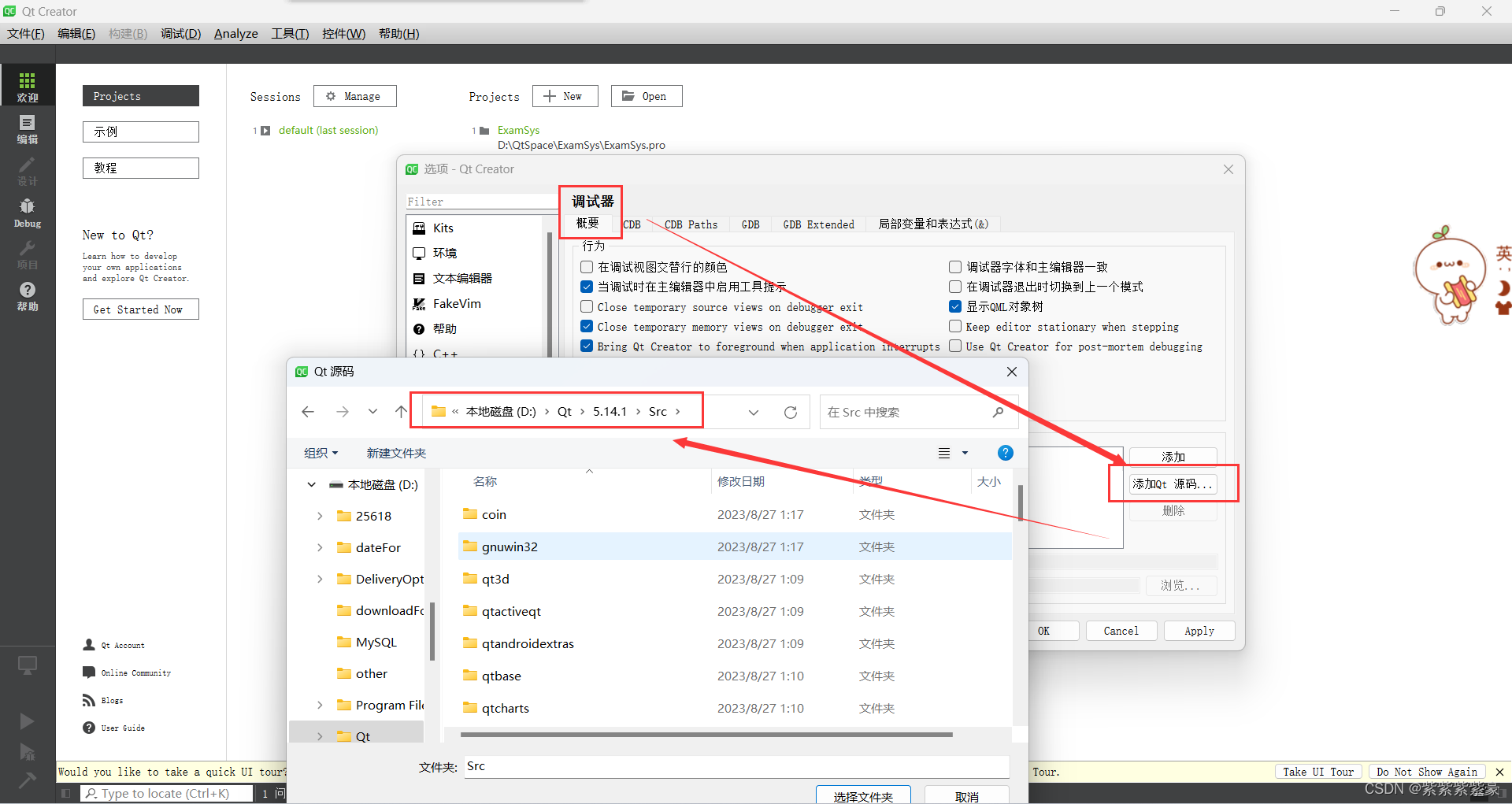
Task: Open the Welcome (欢迎) mode
Action: coord(27,86)
